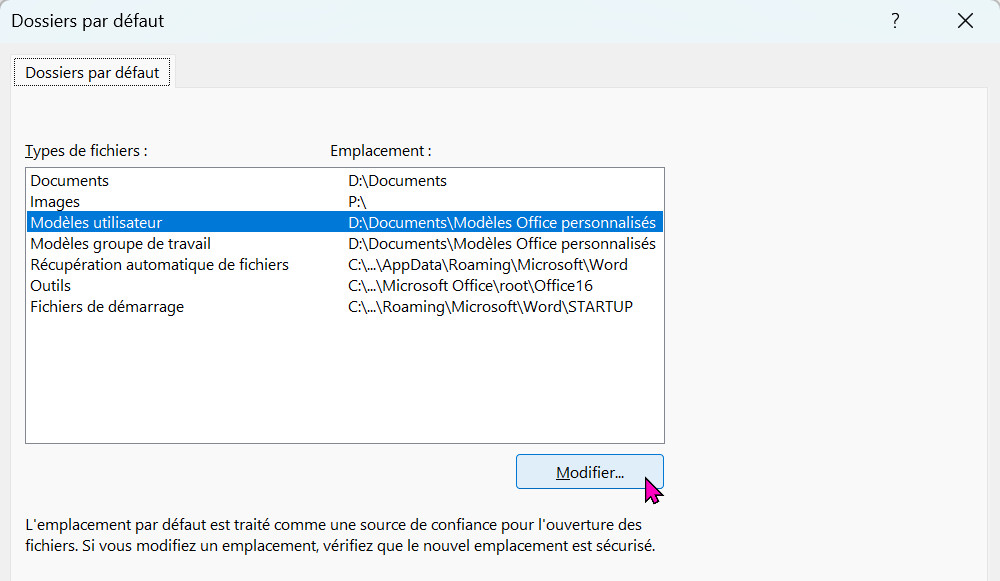Click the highlighted Modèles utilisateur row
The width and height of the screenshot is (1000, 581).
pos(96,223)
